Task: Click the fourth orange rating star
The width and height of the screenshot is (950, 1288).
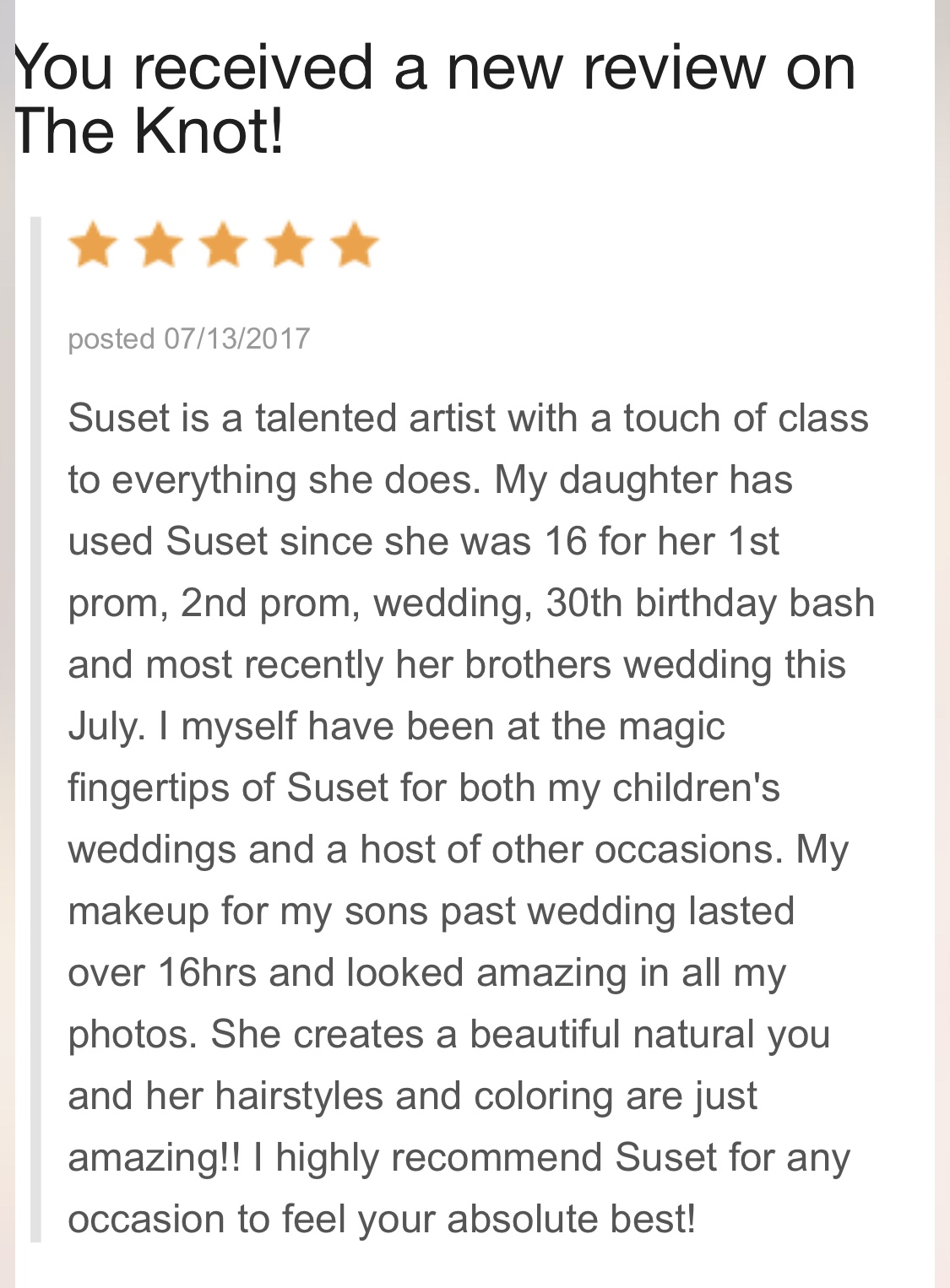Action: coord(290,245)
